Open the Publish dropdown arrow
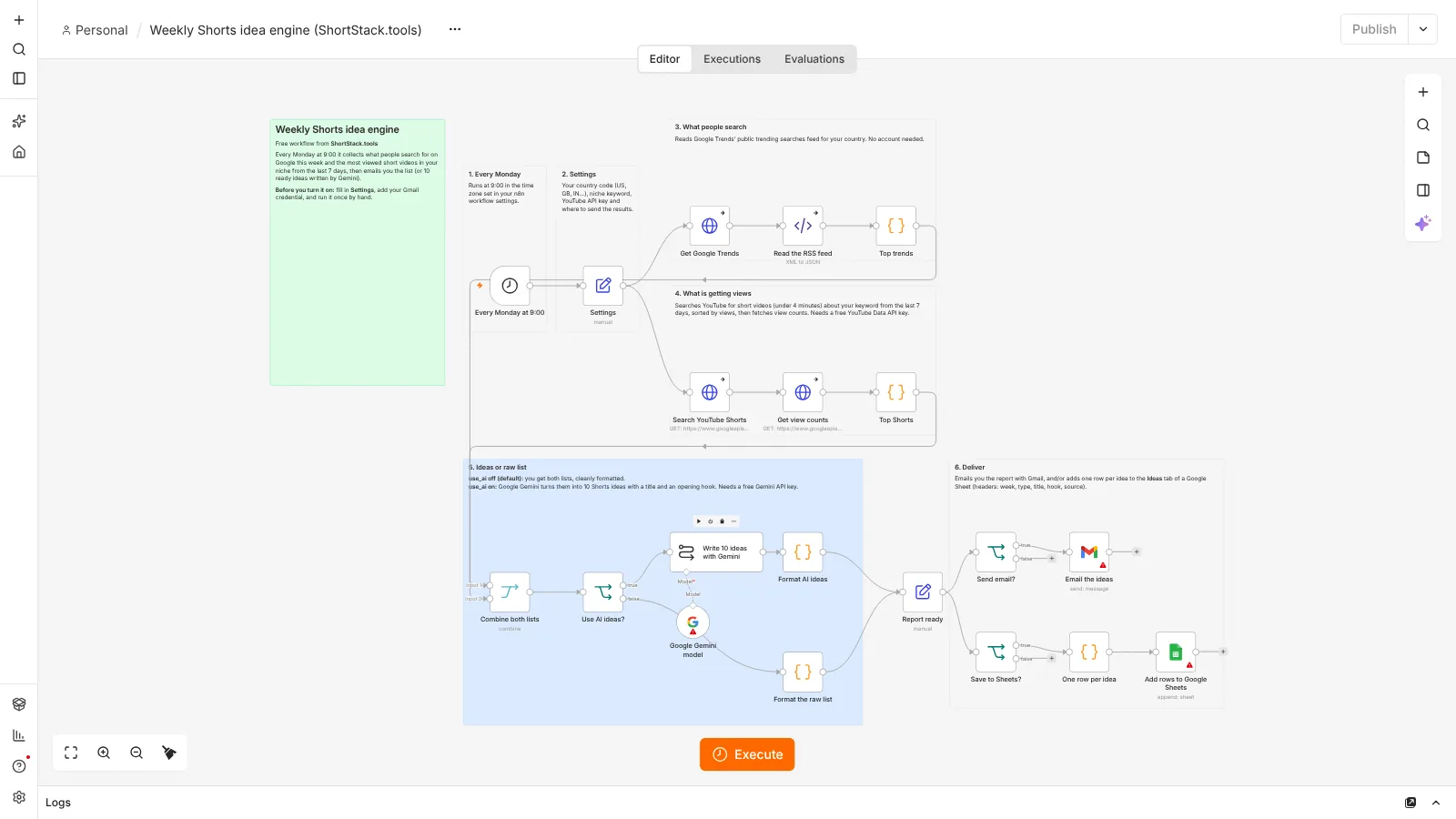Viewport: 1456px width, 819px height. coord(1423,29)
